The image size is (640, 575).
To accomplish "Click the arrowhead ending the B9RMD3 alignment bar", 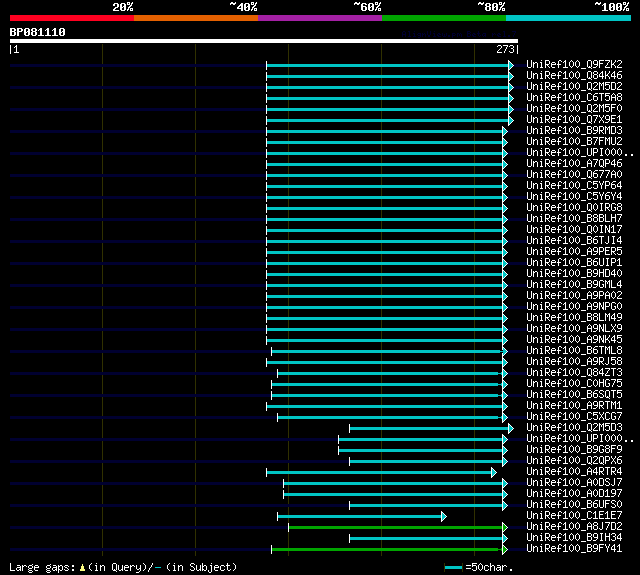I will pyautogui.click(x=505, y=131).
